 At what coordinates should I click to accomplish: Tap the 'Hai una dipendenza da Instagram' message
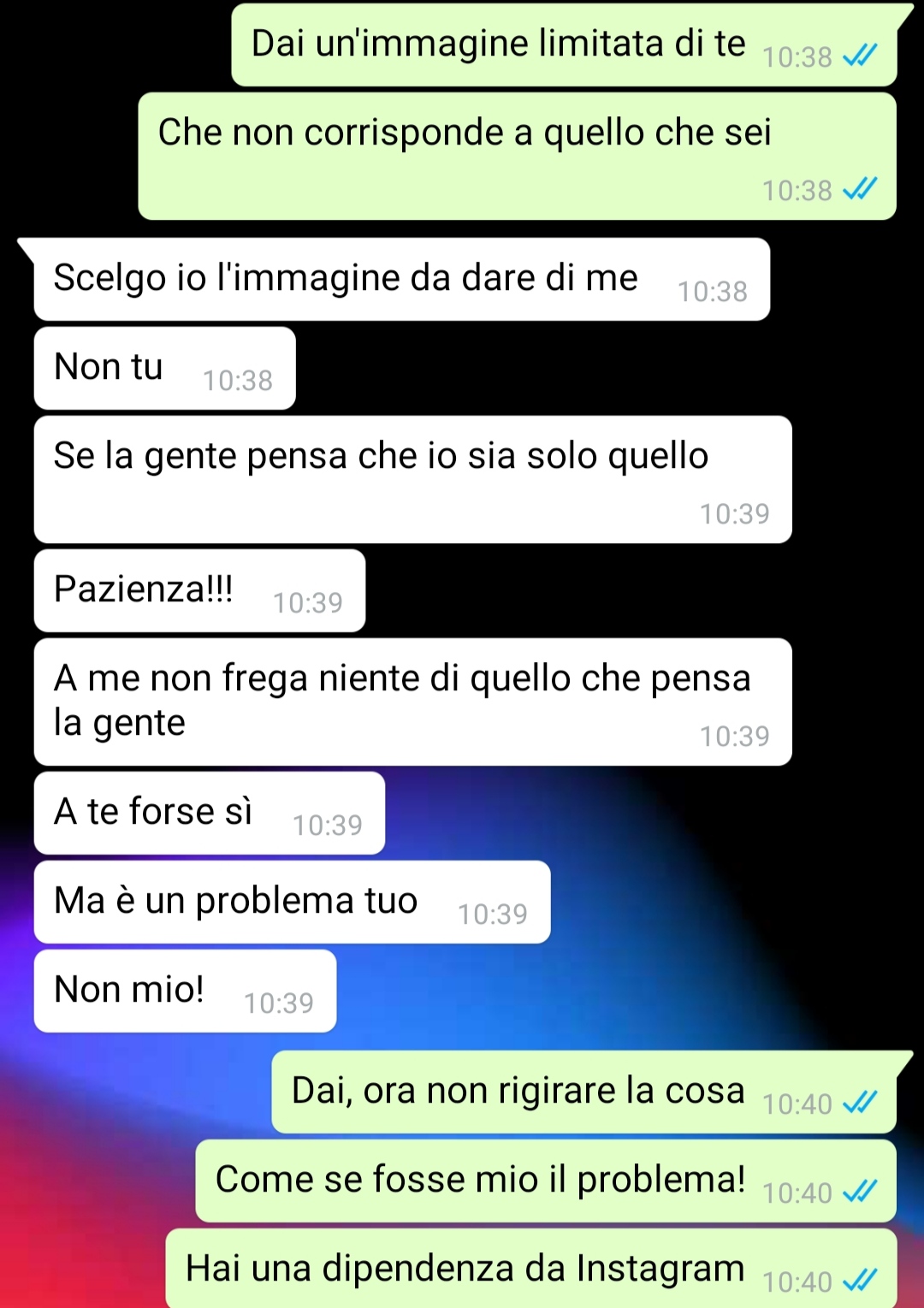pyautogui.click(x=531, y=1269)
